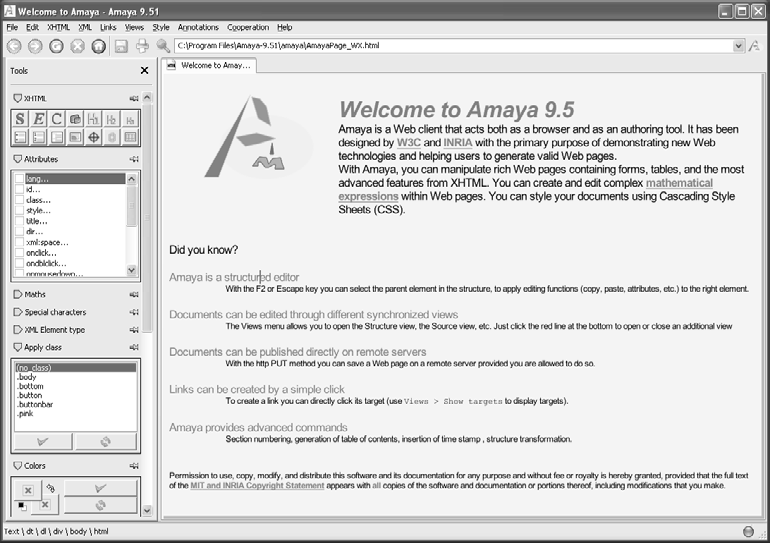Insert a definition list
Image resolution: width=770 pixels, height=543 pixels.
[x=57, y=137]
